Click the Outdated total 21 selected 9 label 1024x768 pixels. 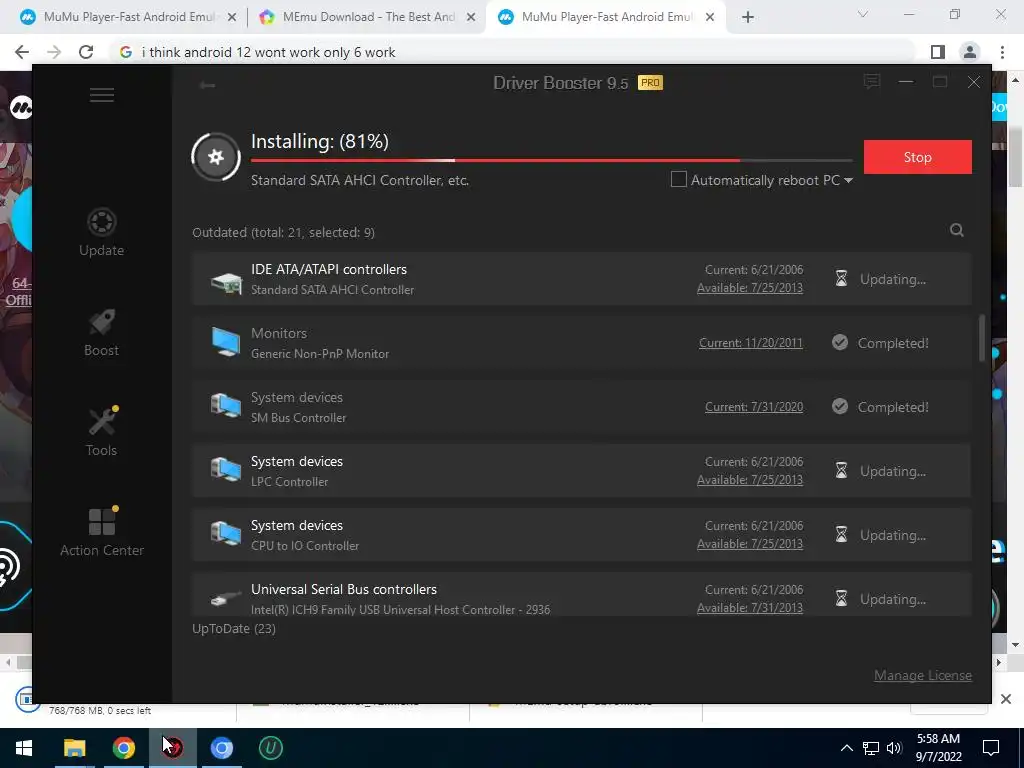(x=283, y=232)
